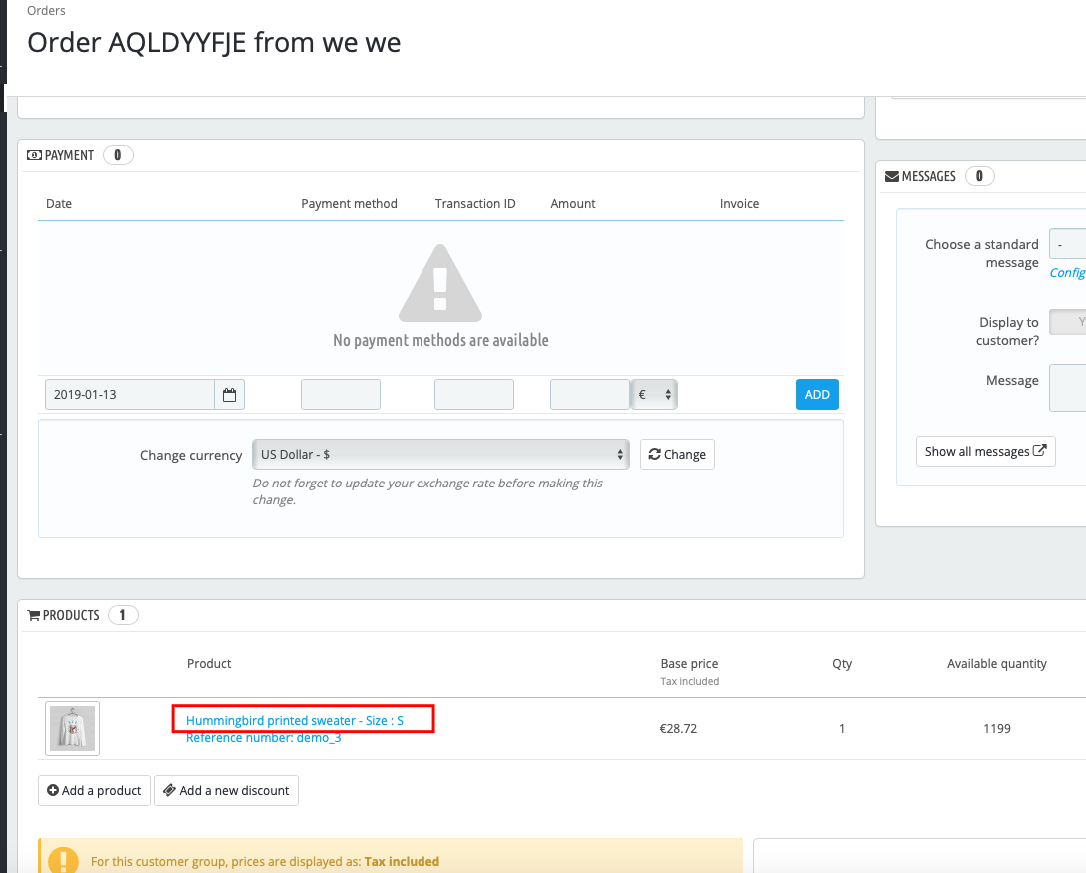Viewport: 1086px width, 873px height.
Task: Click the Amount column header
Action: (573, 204)
